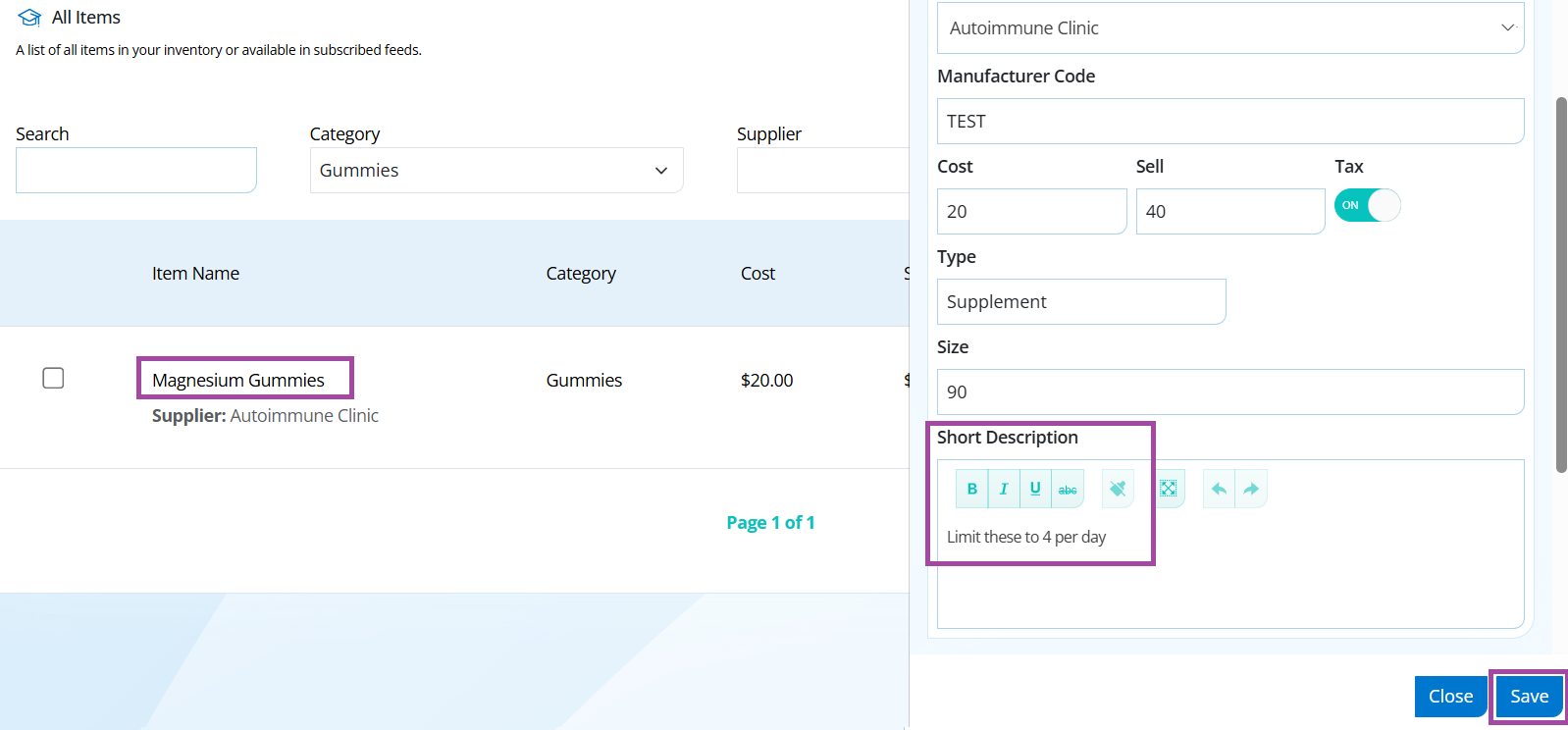The image size is (1568, 730).
Task: Undo last edit in description editor
Action: pyautogui.click(x=1219, y=489)
